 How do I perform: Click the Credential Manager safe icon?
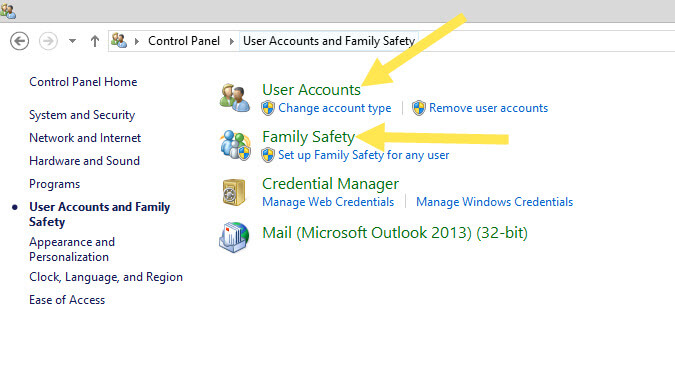tap(234, 192)
